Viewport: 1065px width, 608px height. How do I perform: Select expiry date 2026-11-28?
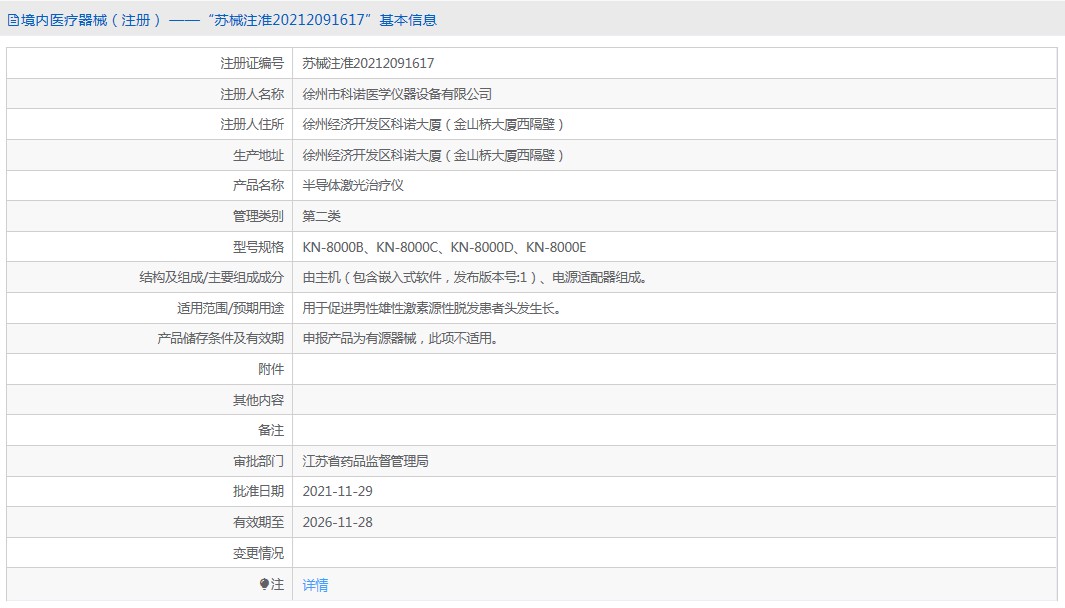[x=338, y=522]
